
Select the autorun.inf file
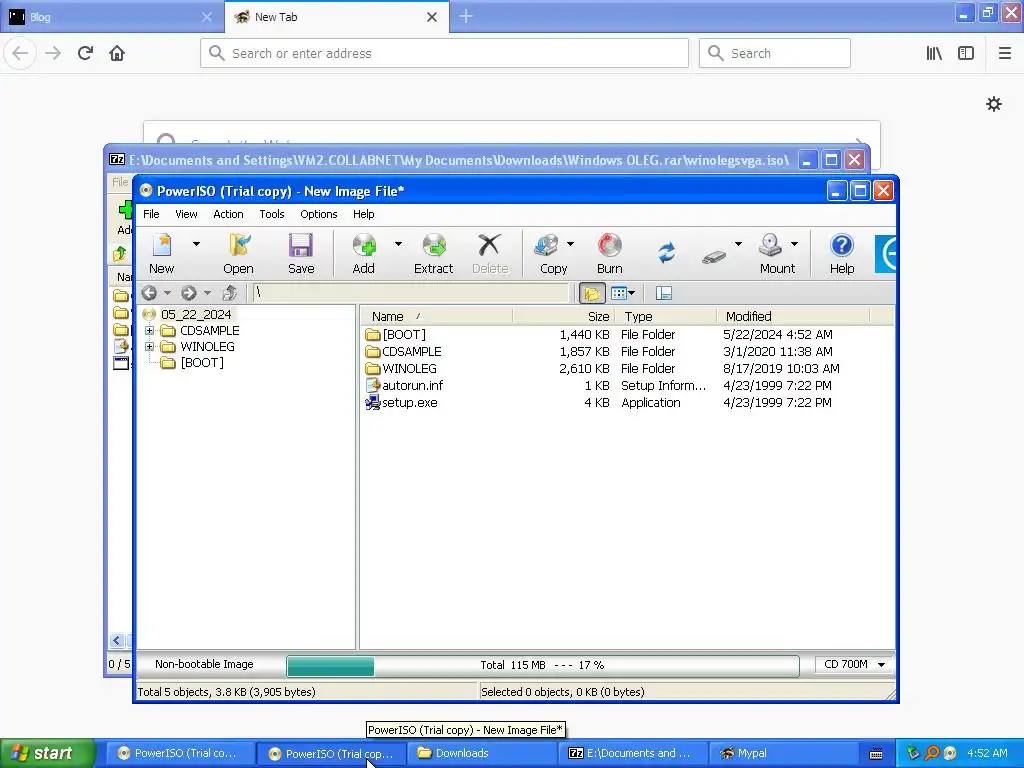click(412, 385)
